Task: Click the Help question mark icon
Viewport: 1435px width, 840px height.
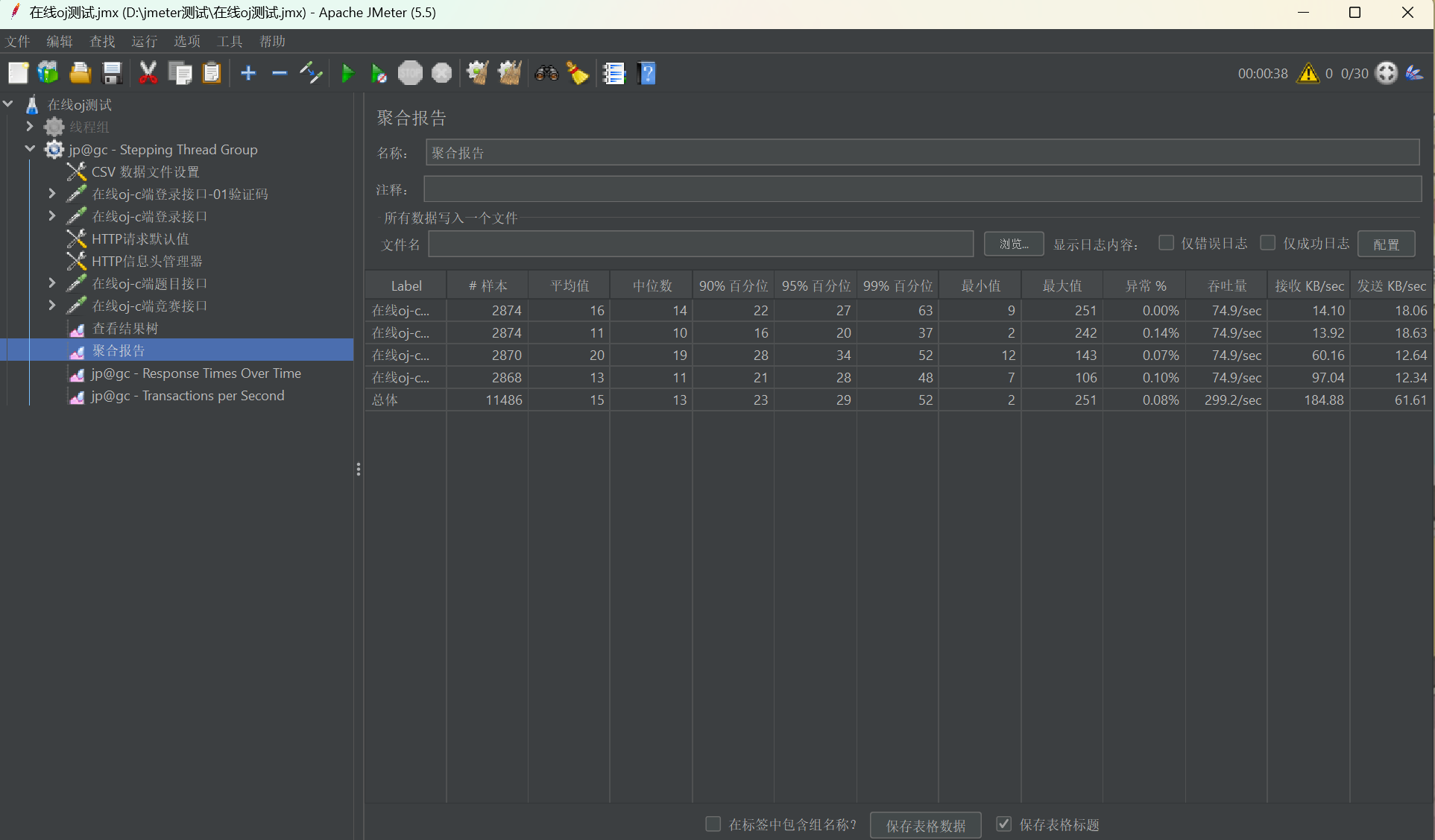Action: (647, 73)
